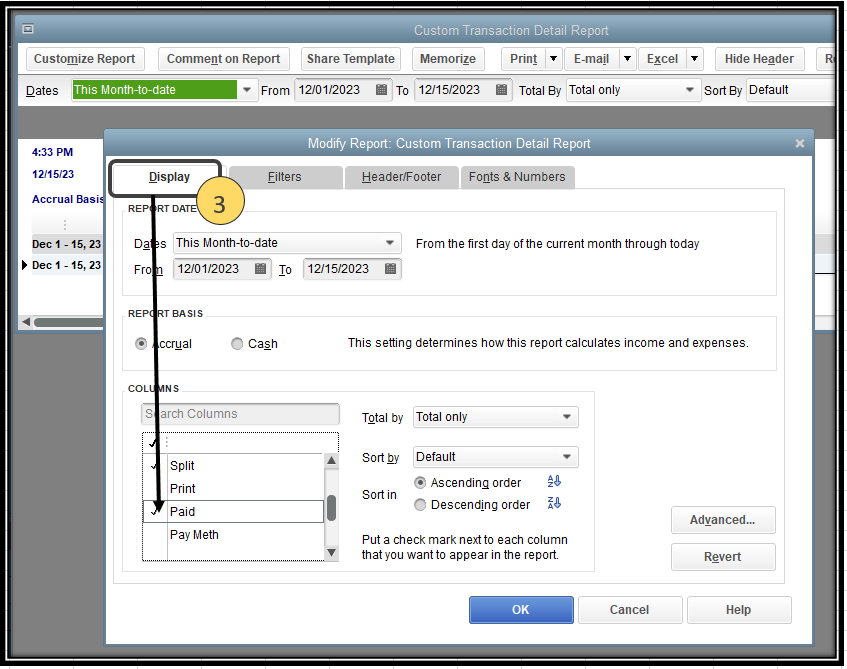The height and width of the screenshot is (669, 847).
Task: Switch to Fonts & Numbers tab
Action: click(517, 177)
